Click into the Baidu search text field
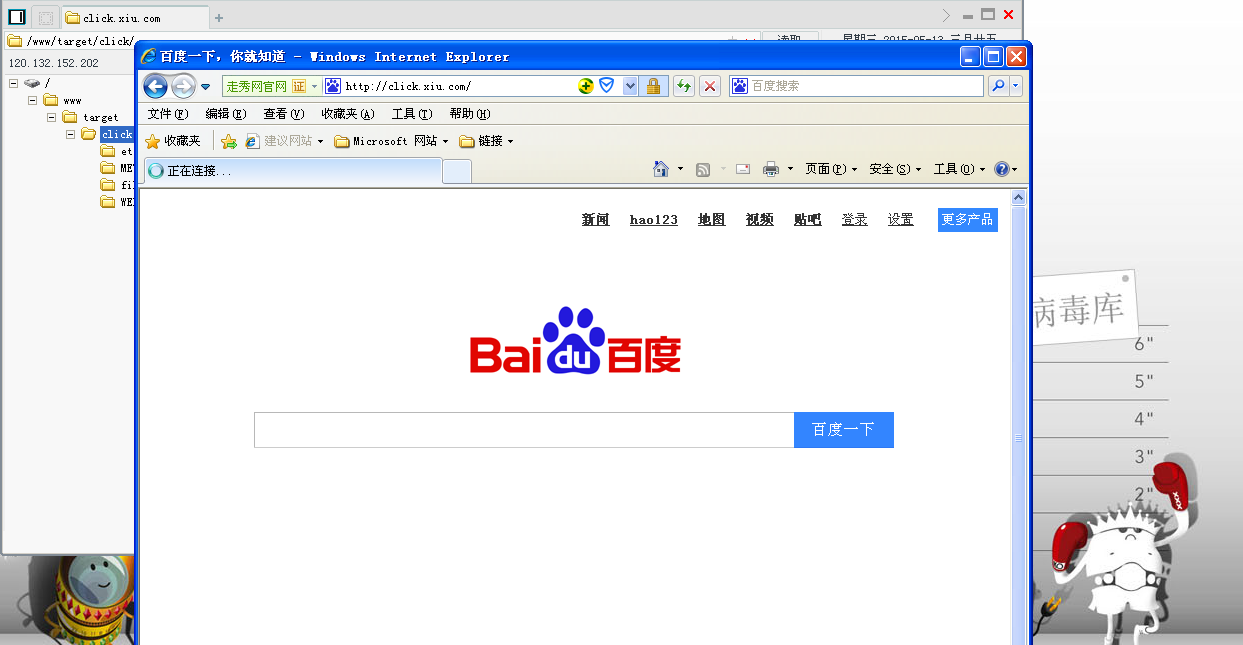Viewport: 1243px width, 645px height. [x=524, y=430]
